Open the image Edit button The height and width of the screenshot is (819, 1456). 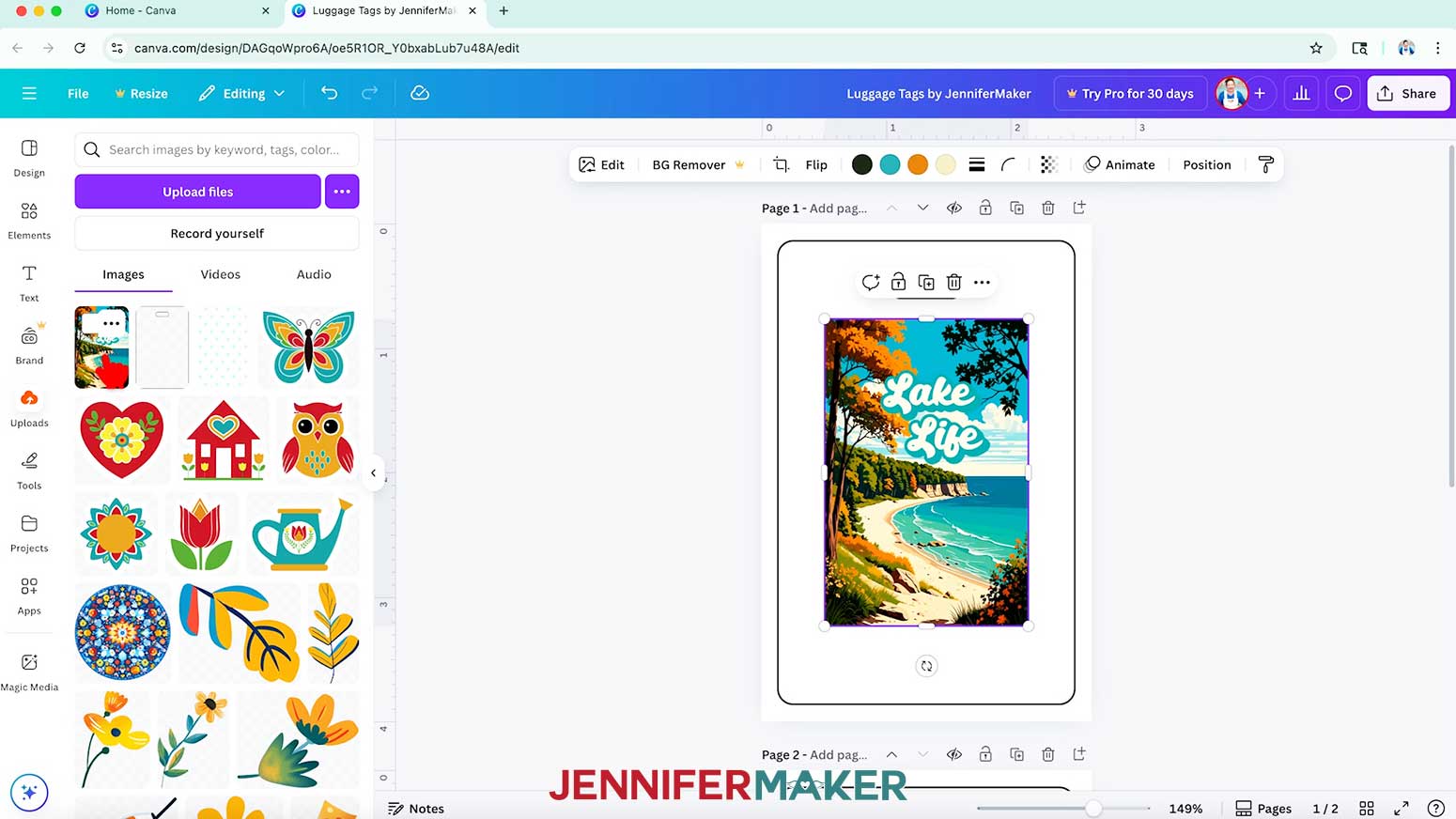point(602,164)
